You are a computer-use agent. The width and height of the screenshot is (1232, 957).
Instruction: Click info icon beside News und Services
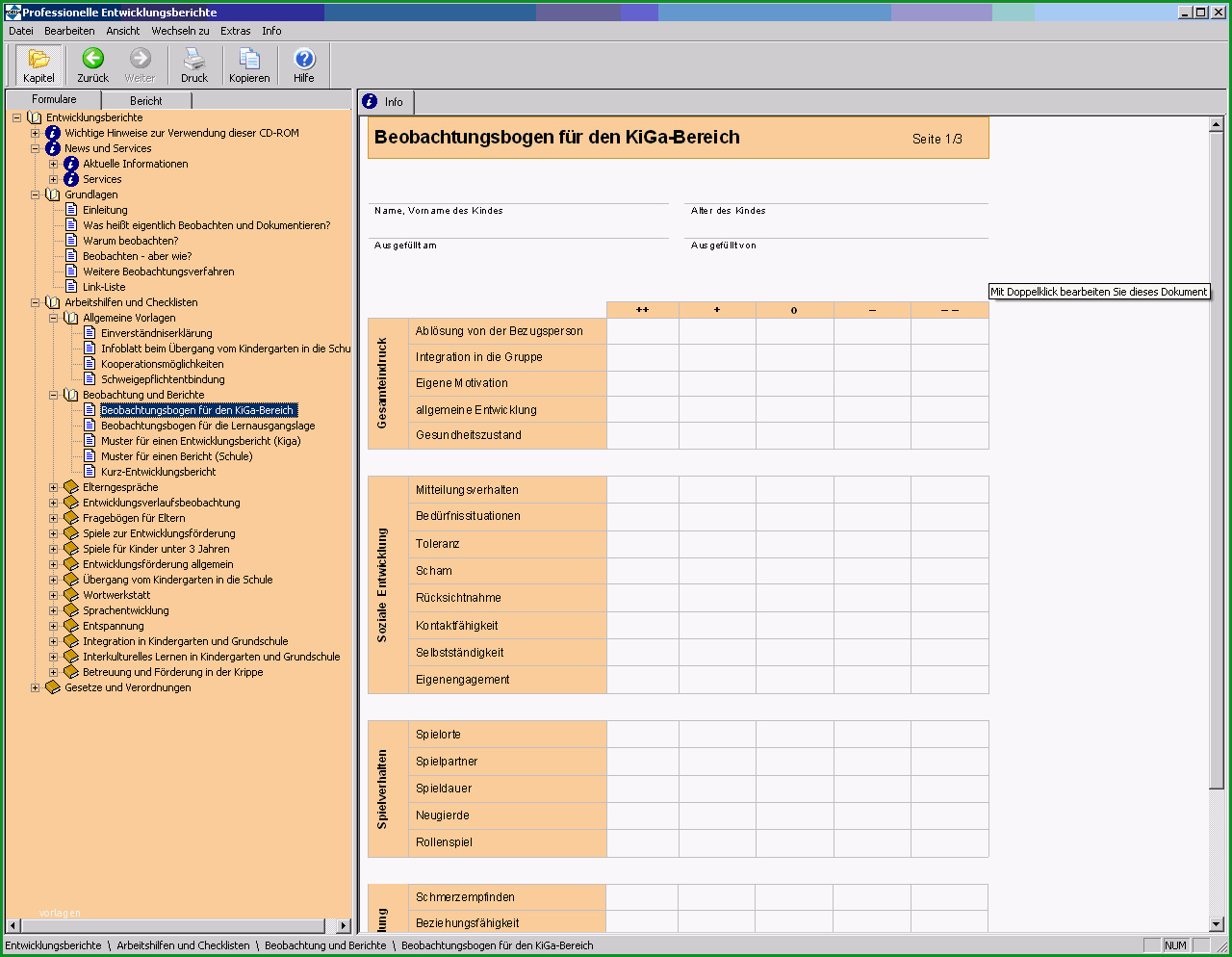pos(53,148)
